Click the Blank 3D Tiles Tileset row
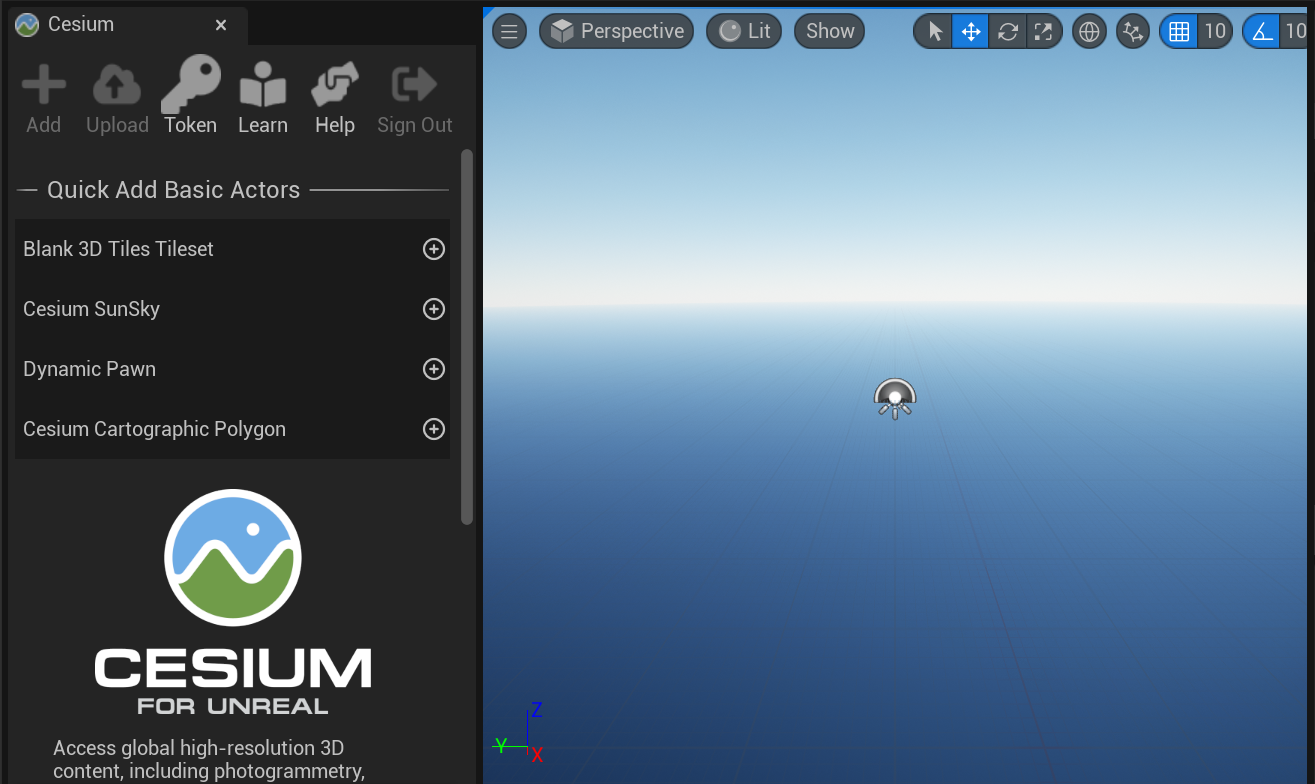 [232, 249]
